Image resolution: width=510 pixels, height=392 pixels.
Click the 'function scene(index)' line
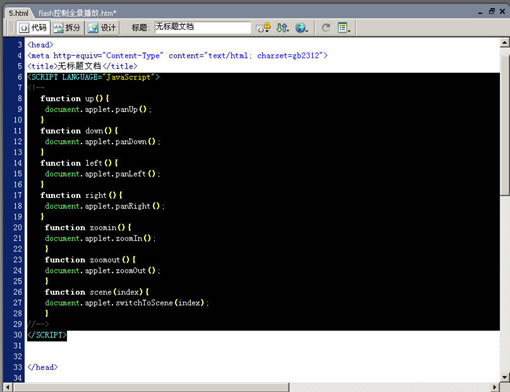click(97, 292)
